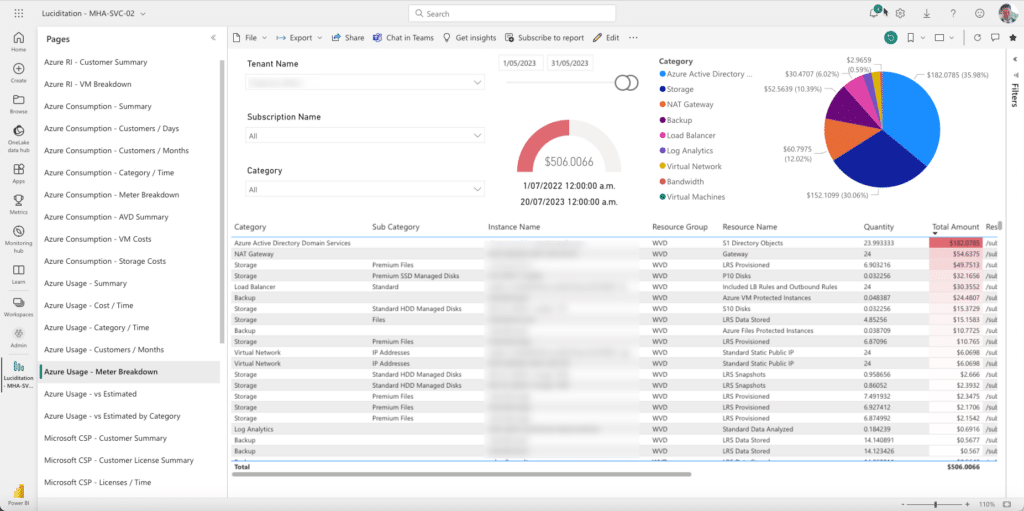Click the table horizontal scrollbar
The height and width of the screenshot is (511, 1024).
(461, 474)
